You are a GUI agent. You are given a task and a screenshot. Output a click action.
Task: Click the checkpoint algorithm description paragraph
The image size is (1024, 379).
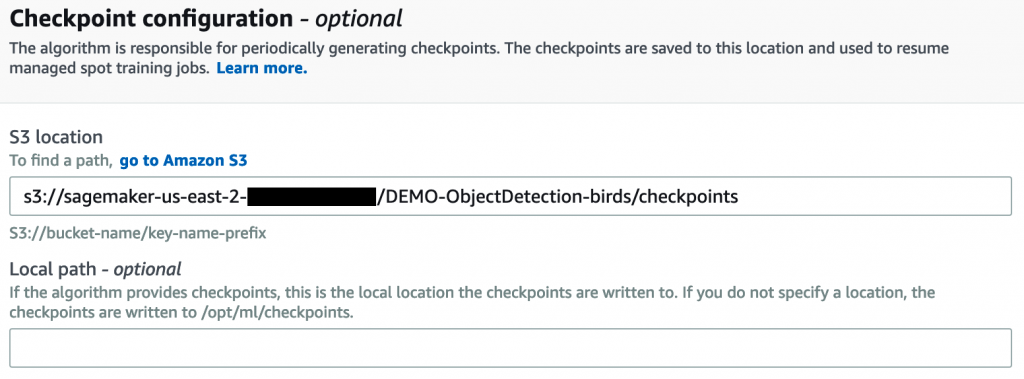479,58
